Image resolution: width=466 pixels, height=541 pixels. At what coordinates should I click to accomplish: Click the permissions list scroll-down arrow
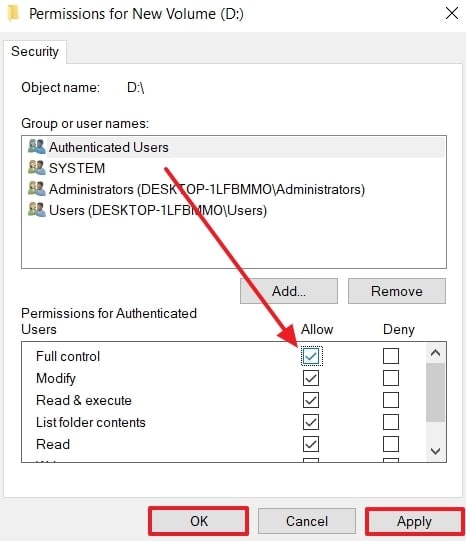click(x=435, y=451)
